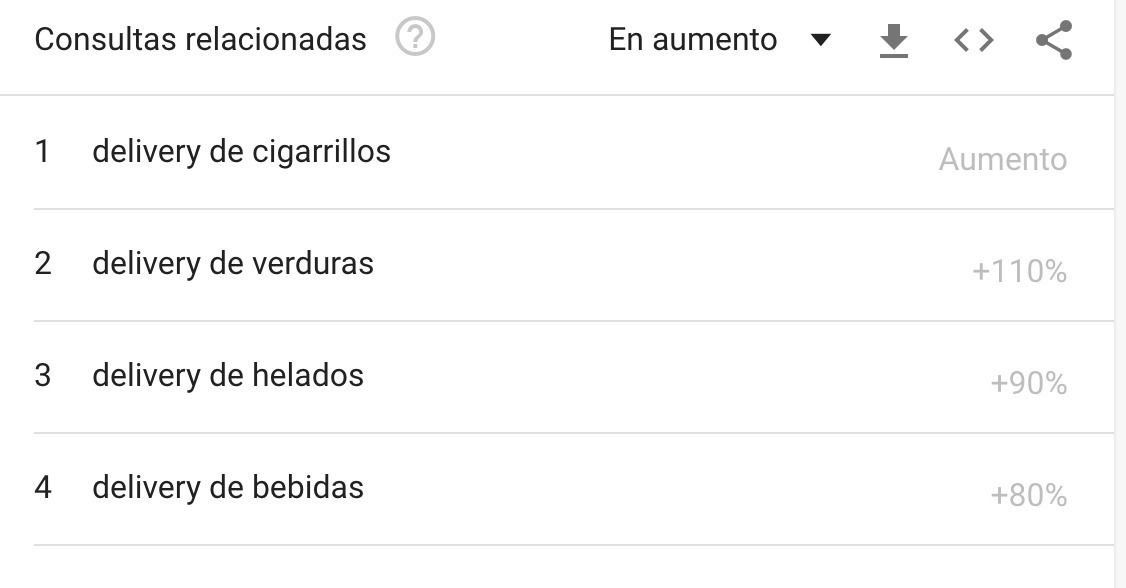Click the +80% increase value
Viewport: 1126px width, 588px height.
click(1028, 496)
